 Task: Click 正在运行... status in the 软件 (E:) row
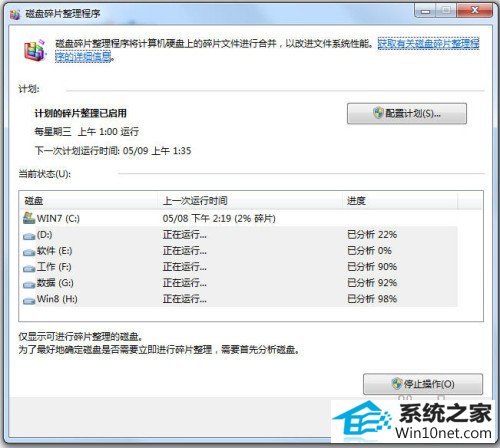185,251
